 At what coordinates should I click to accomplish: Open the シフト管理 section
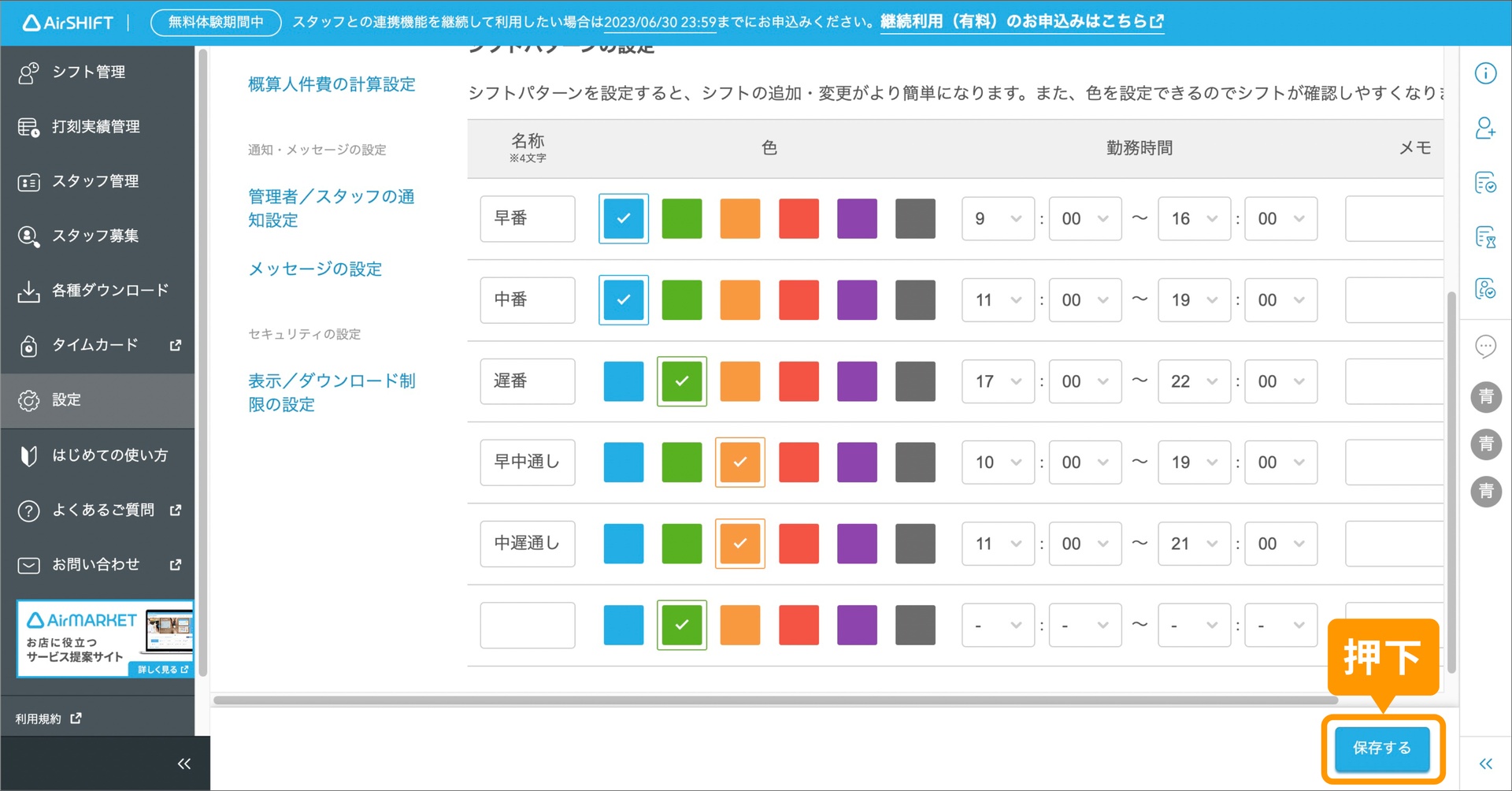(88, 72)
